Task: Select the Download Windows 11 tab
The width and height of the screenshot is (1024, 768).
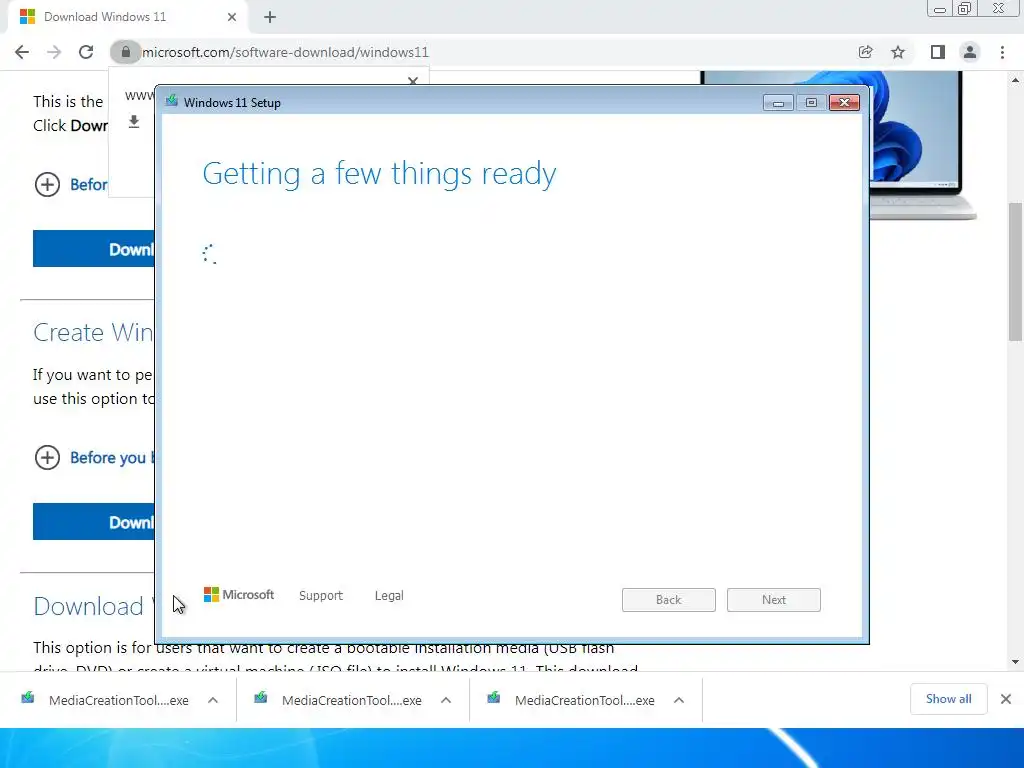Action: (x=127, y=17)
